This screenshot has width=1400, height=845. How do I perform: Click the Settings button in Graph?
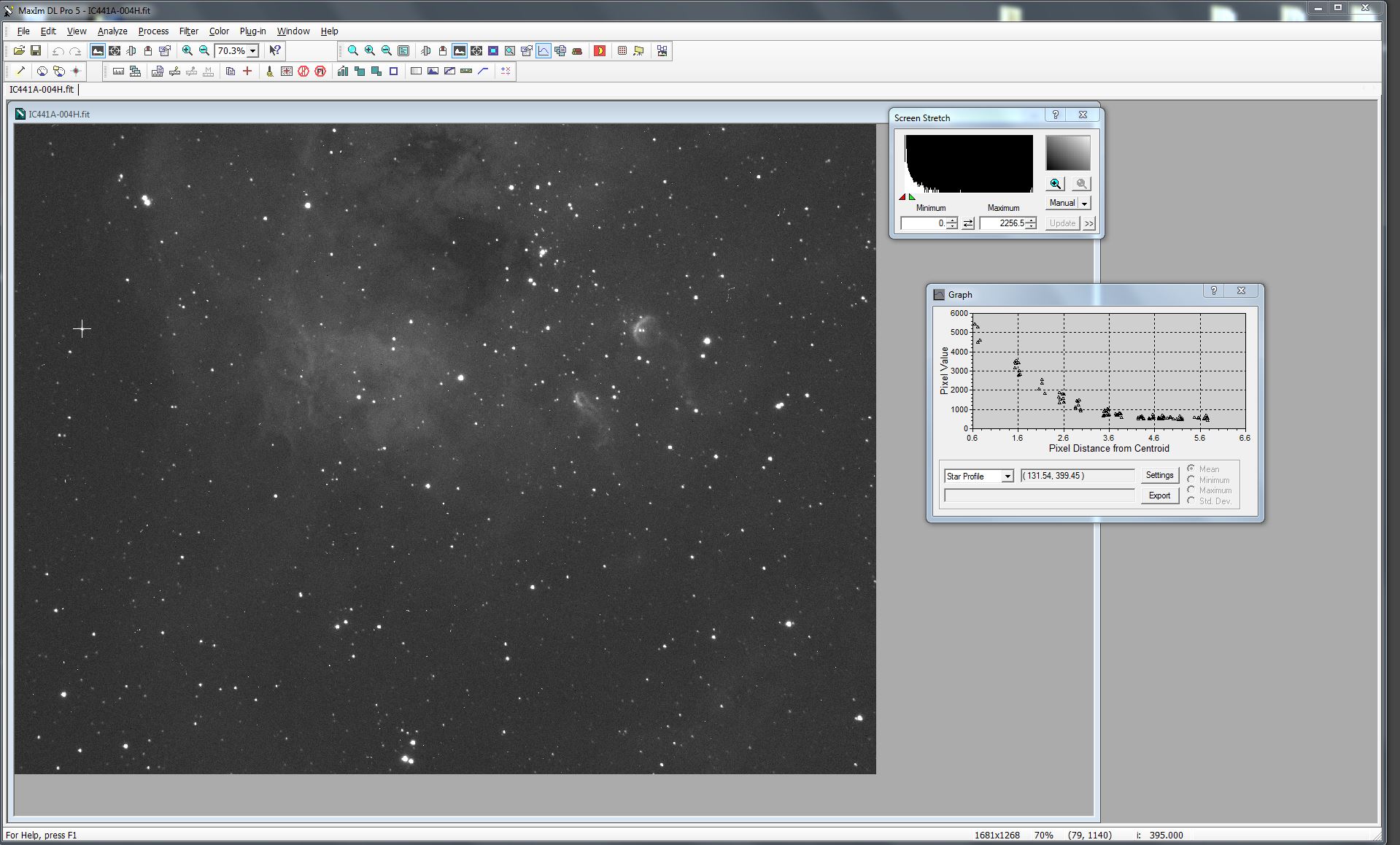tap(1159, 475)
